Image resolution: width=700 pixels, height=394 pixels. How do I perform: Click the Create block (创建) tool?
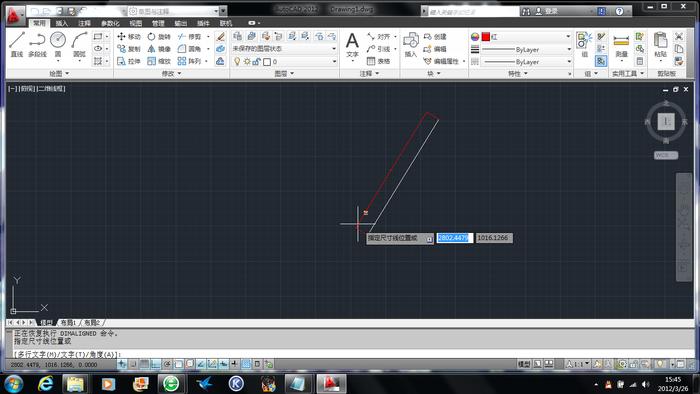(435, 37)
